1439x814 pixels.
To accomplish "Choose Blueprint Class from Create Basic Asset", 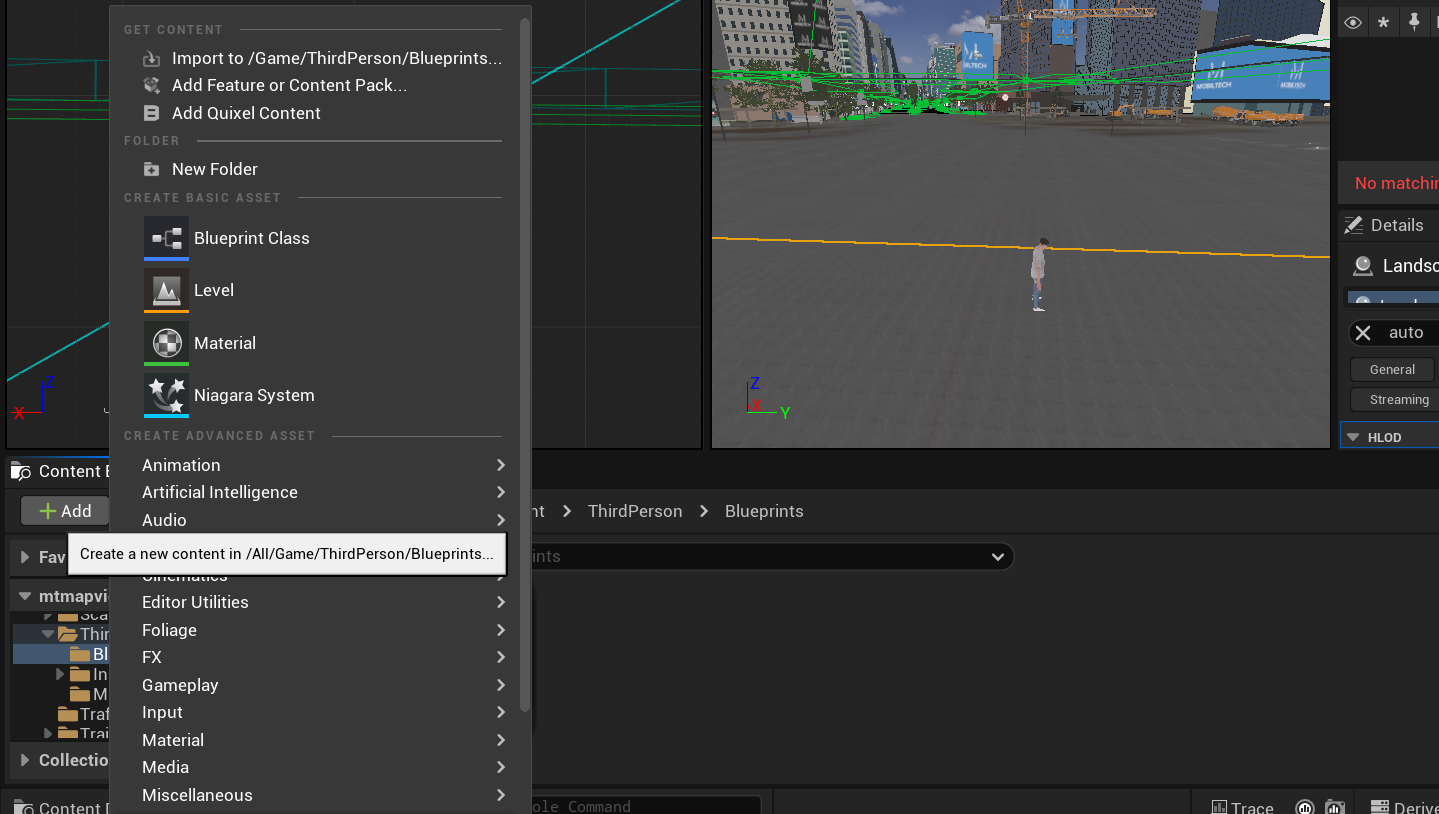I will [322, 238].
